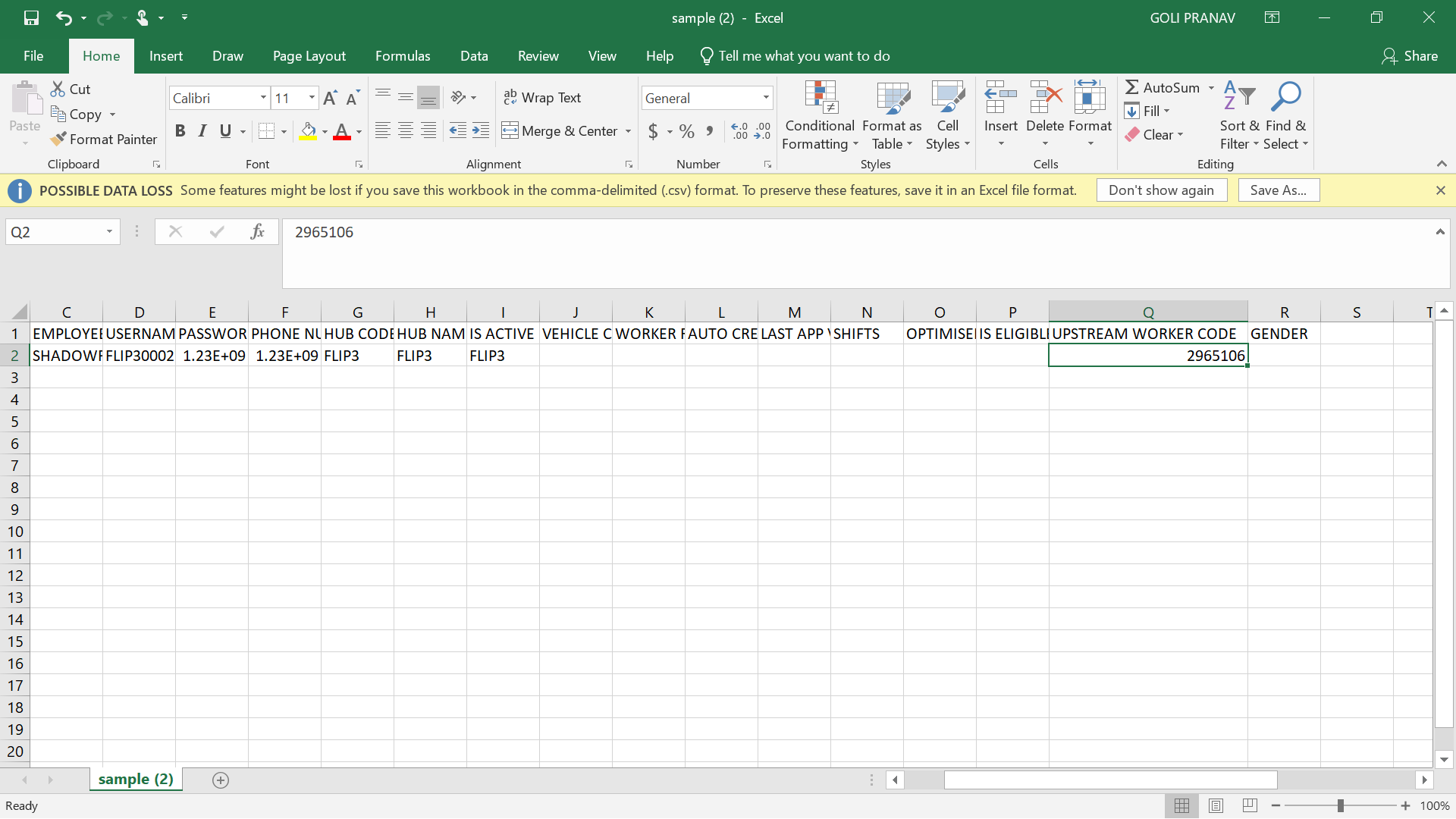Select Top Align icon
1456x819 pixels.
383,97
